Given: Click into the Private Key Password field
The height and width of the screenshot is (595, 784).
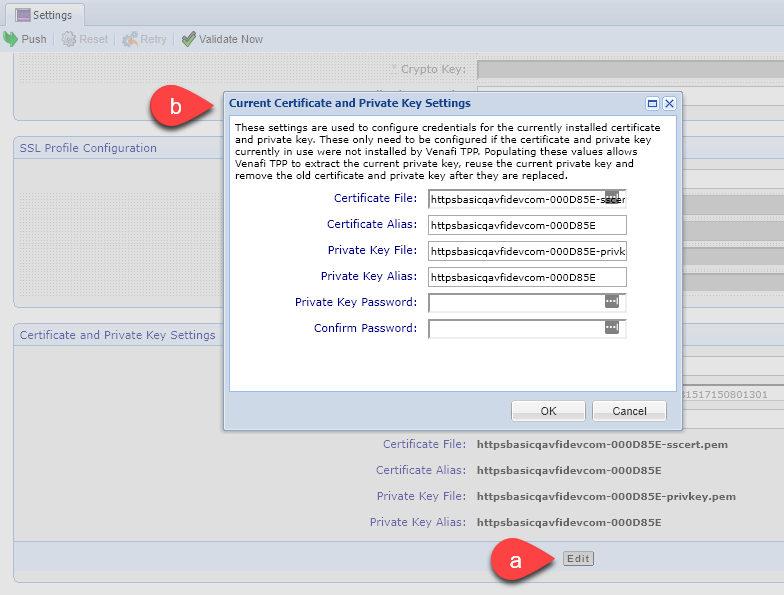Looking at the screenshot, I should [515, 302].
